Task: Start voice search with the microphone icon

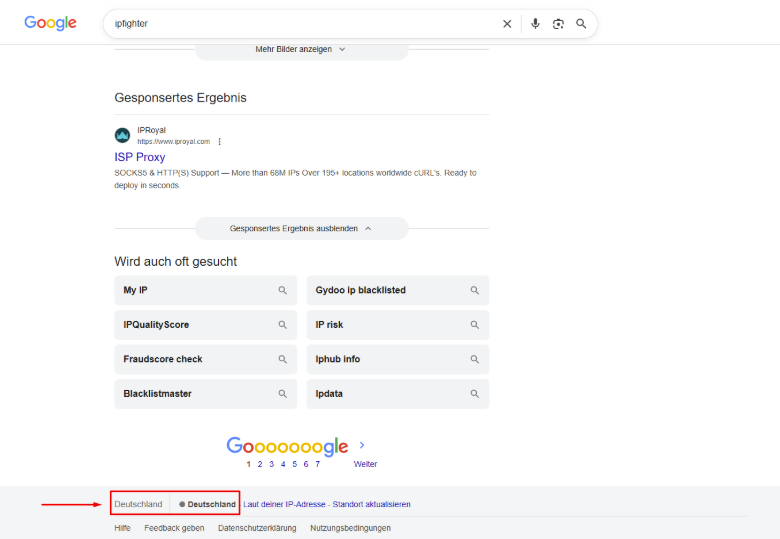Action: click(x=535, y=24)
